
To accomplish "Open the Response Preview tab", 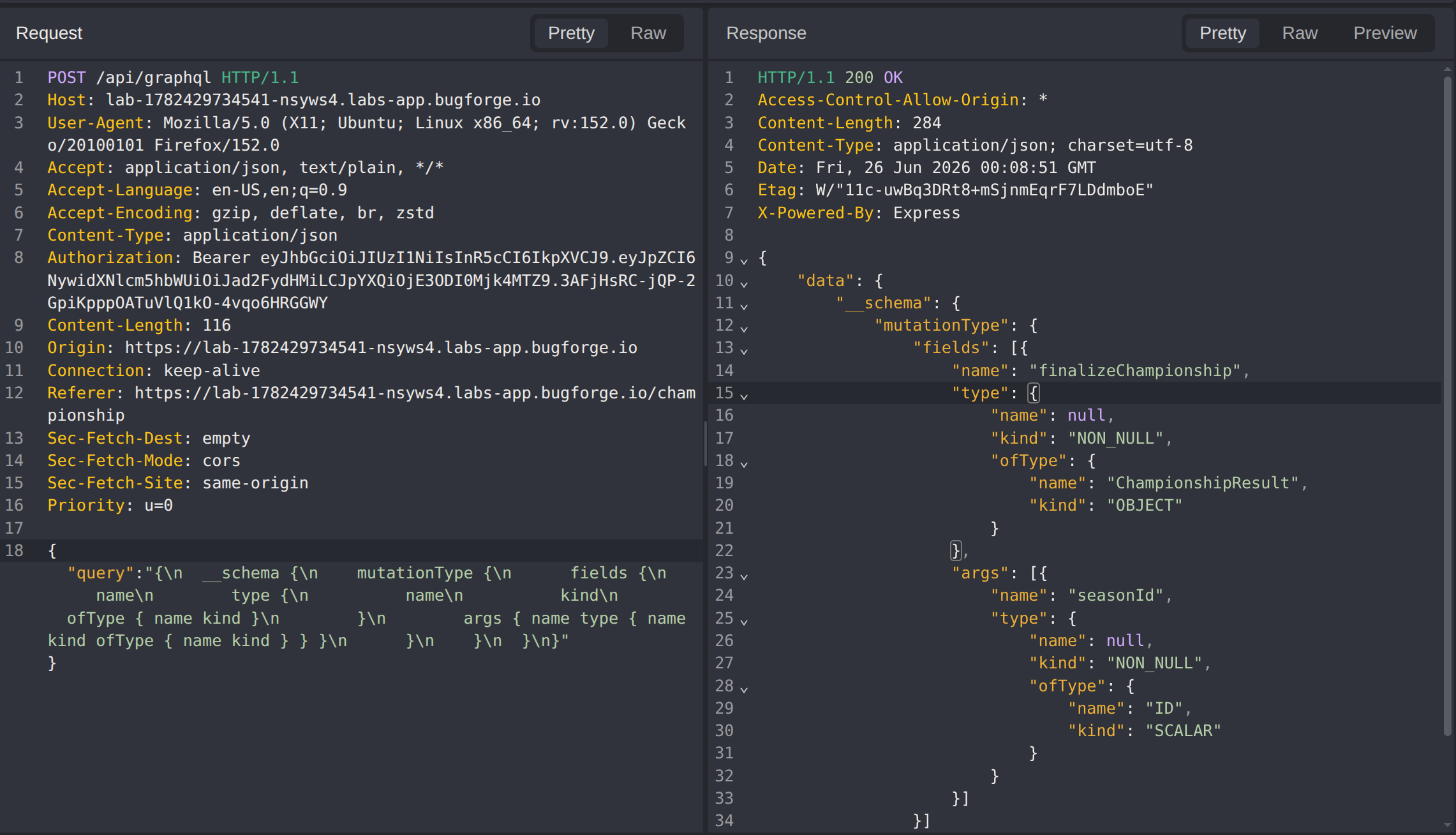I will pos(1385,33).
